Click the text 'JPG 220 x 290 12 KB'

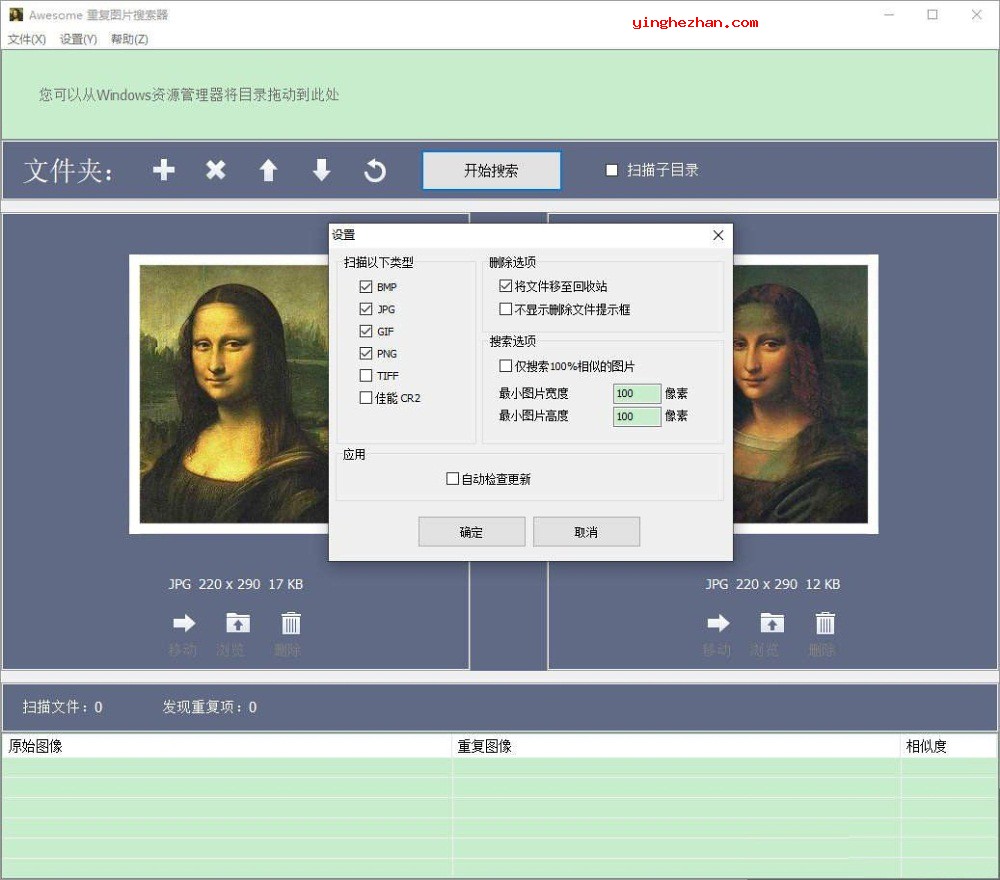(x=773, y=584)
